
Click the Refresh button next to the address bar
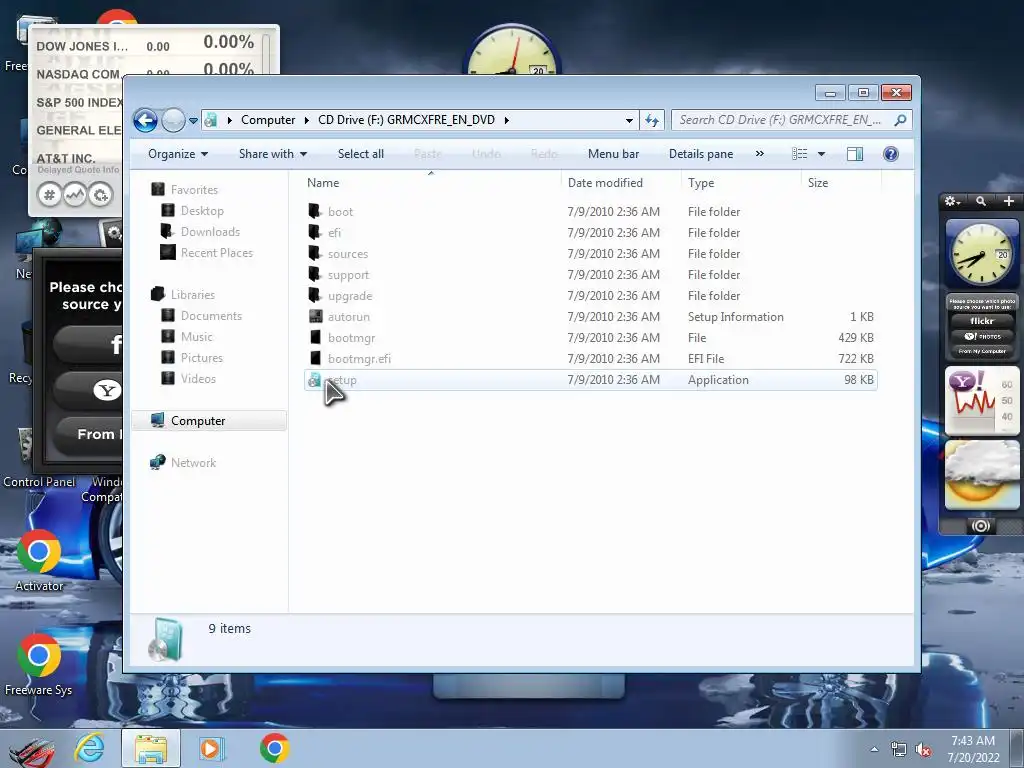[x=652, y=120]
